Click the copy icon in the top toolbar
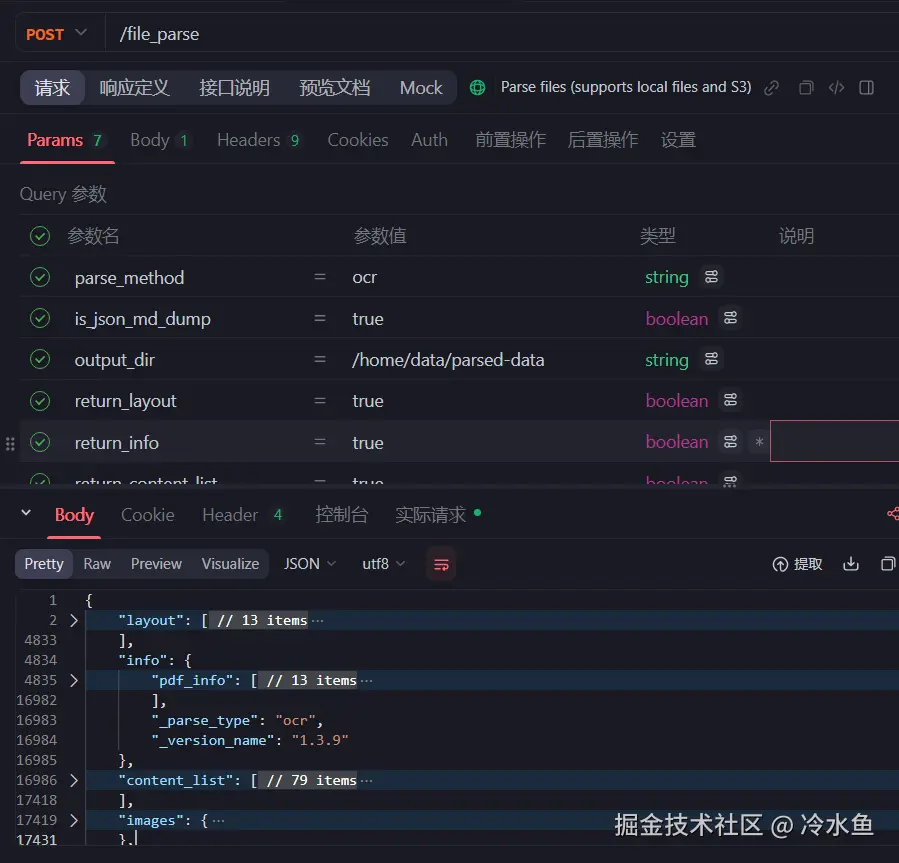899x863 pixels. [x=806, y=88]
